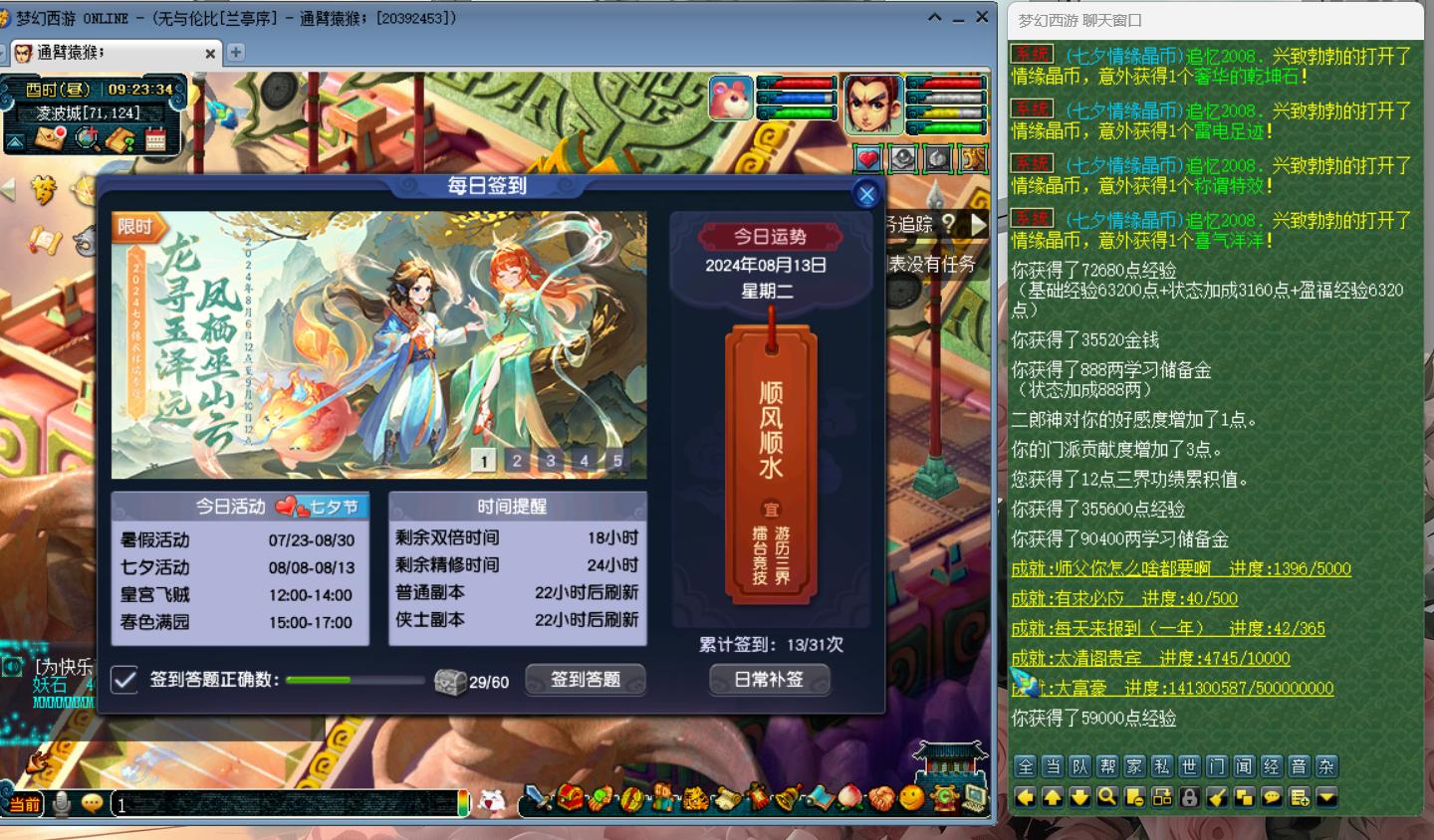Open the computer system settings icon
1434x840 pixels.
(975, 797)
